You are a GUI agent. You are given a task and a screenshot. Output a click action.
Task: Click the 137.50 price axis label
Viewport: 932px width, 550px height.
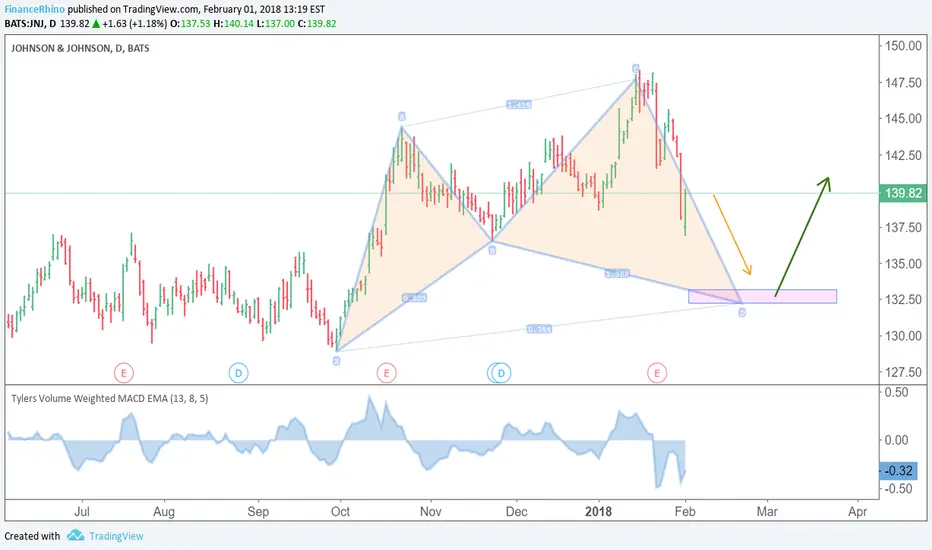pyautogui.click(x=903, y=227)
